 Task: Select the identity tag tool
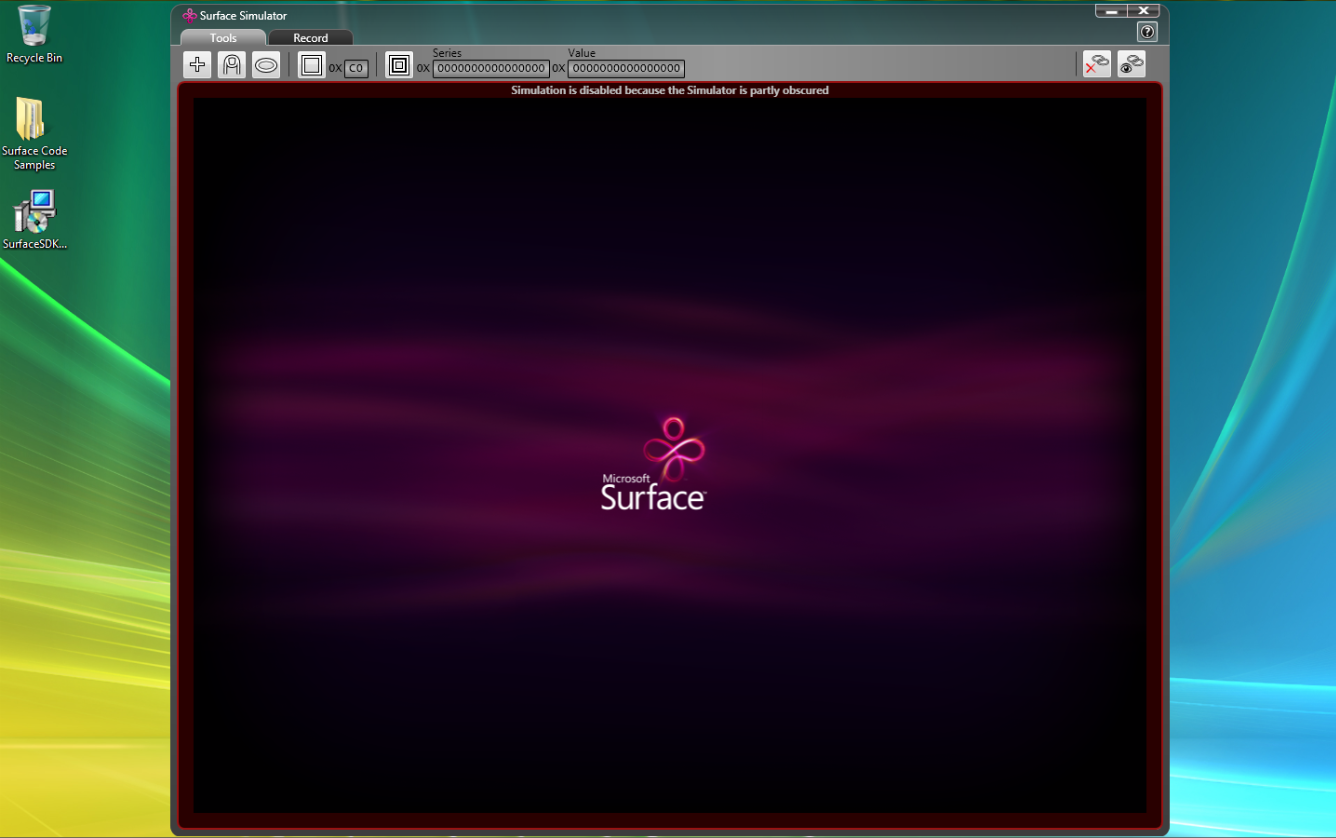pos(399,65)
